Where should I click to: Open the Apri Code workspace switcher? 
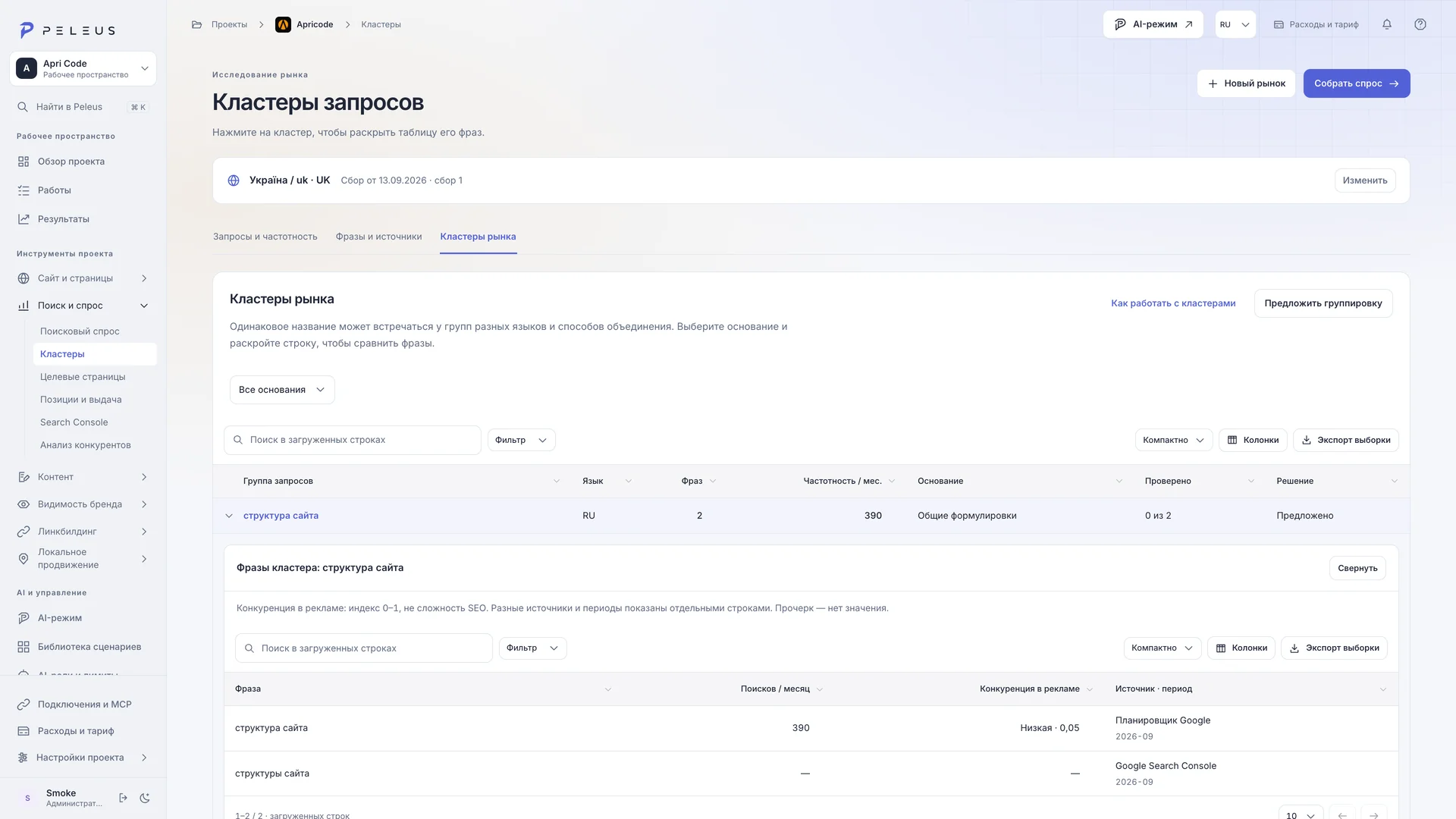(x=83, y=69)
